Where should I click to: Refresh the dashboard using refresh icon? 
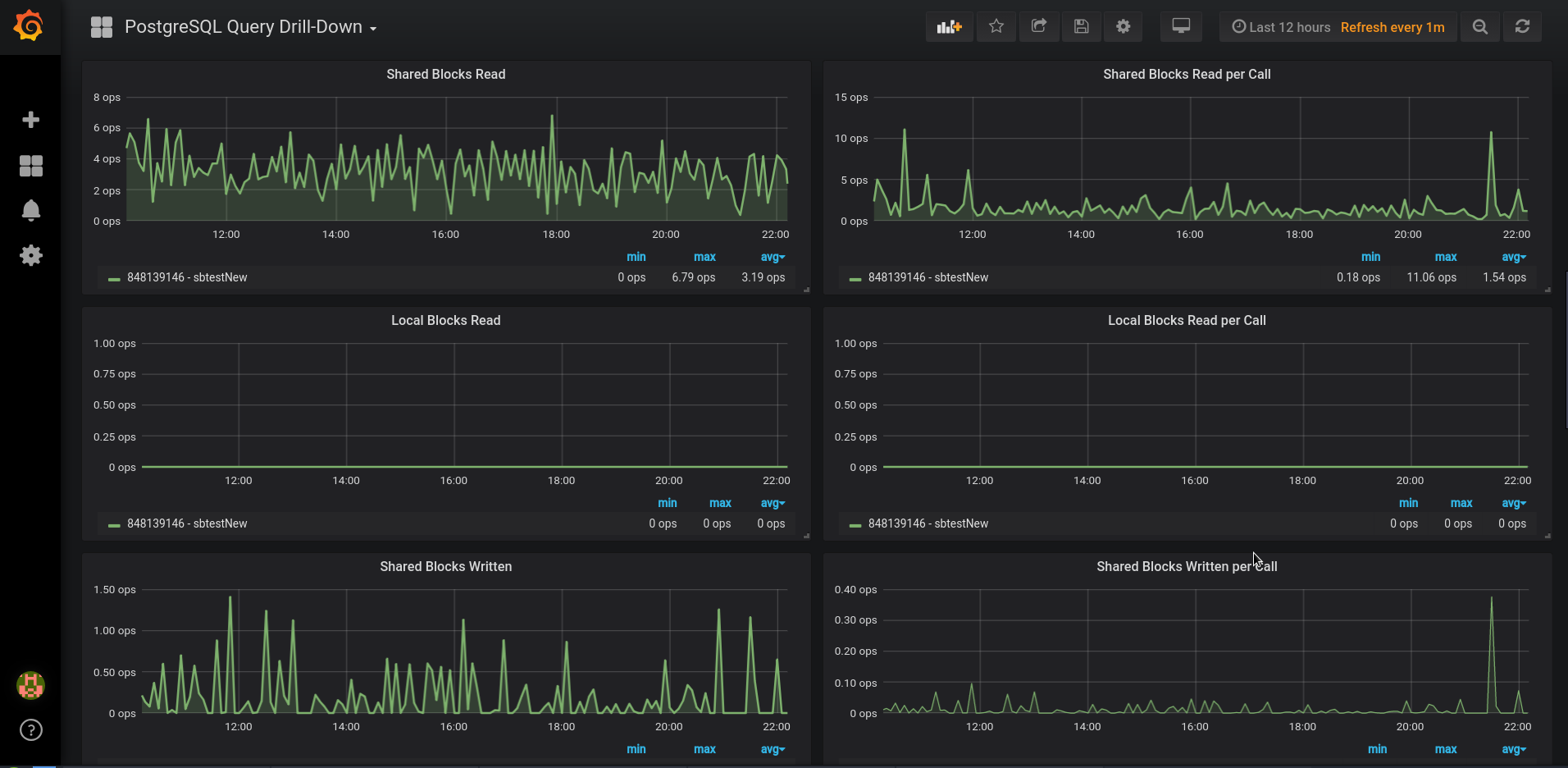[1522, 27]
